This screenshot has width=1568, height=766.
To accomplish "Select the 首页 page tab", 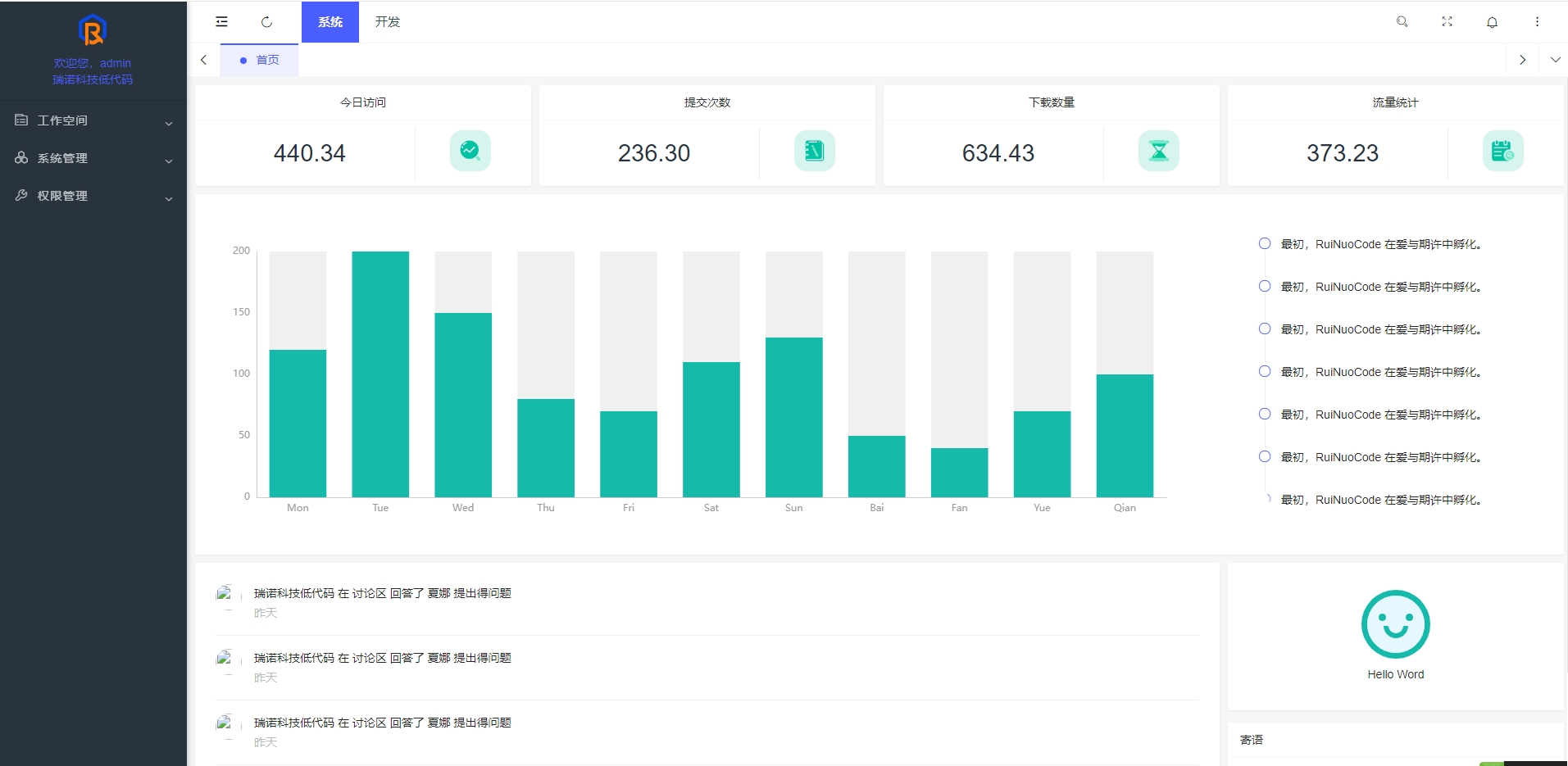I will (260, 60).
